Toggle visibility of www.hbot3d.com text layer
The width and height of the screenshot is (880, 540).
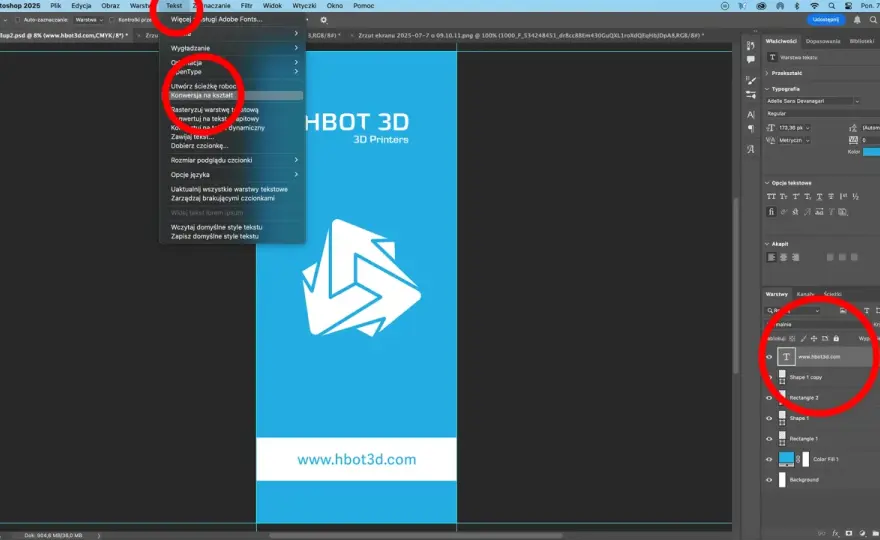769,356
